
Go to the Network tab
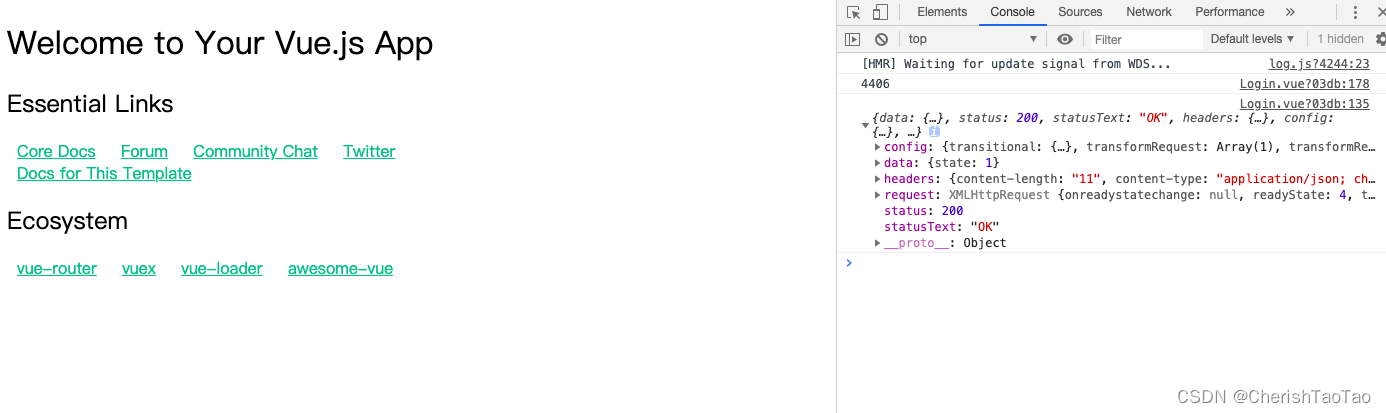point(1149,12)
